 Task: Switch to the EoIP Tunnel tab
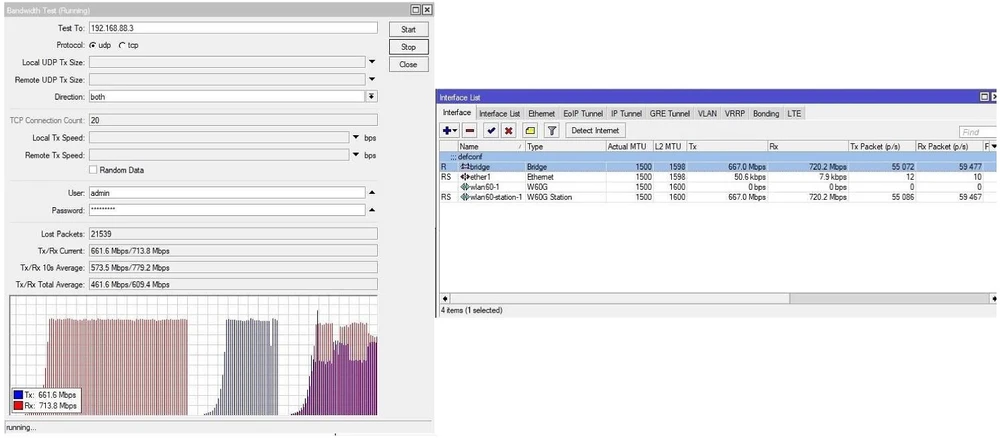click(x=583, y=113)
